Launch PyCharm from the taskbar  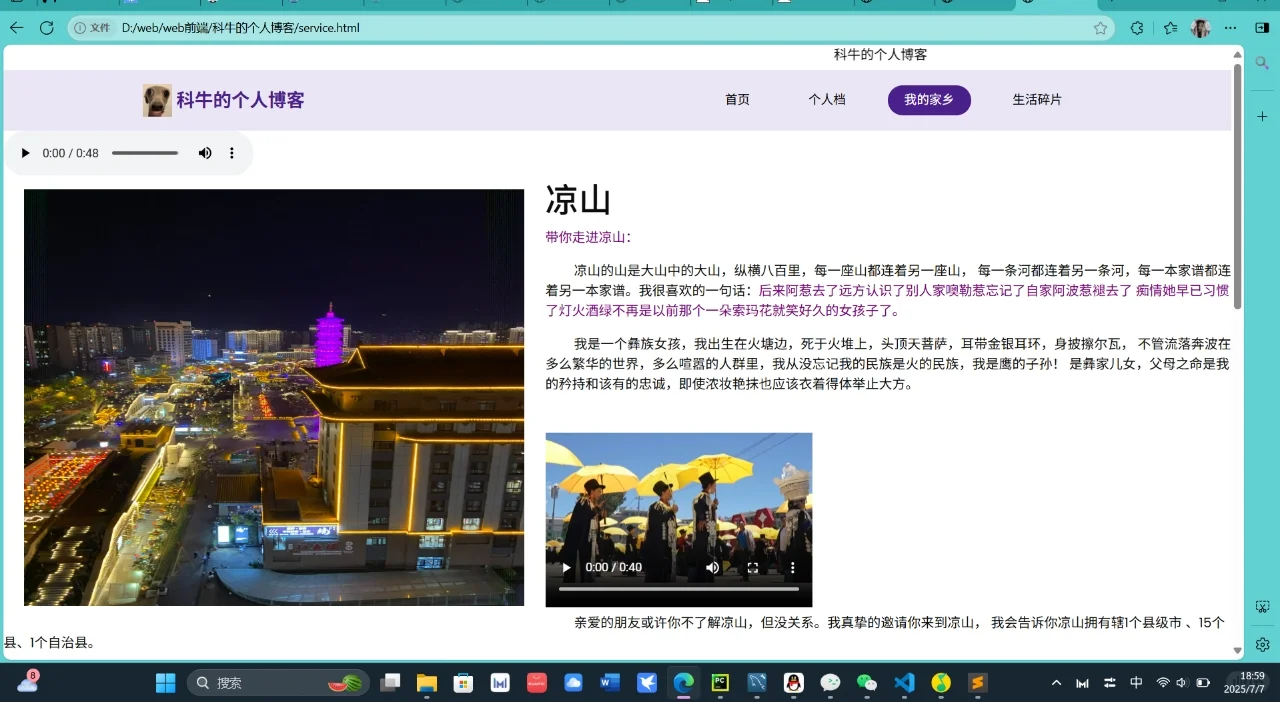click(720, 683)
